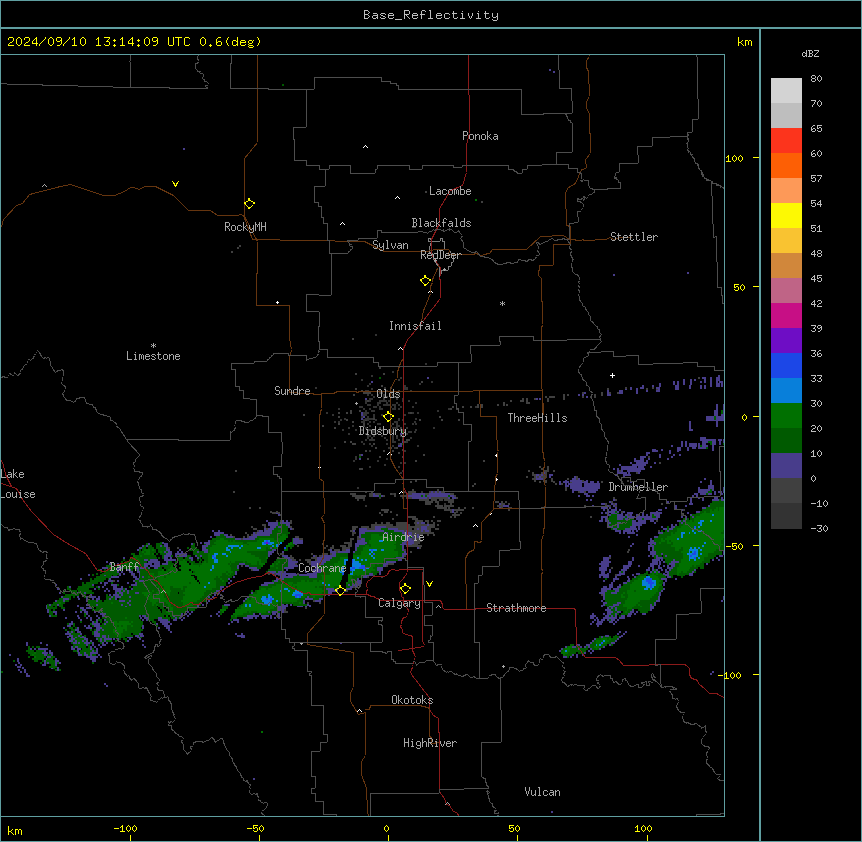Select the Lacombe city label
This screenshot has height=842, width=862.
[450, 191]
